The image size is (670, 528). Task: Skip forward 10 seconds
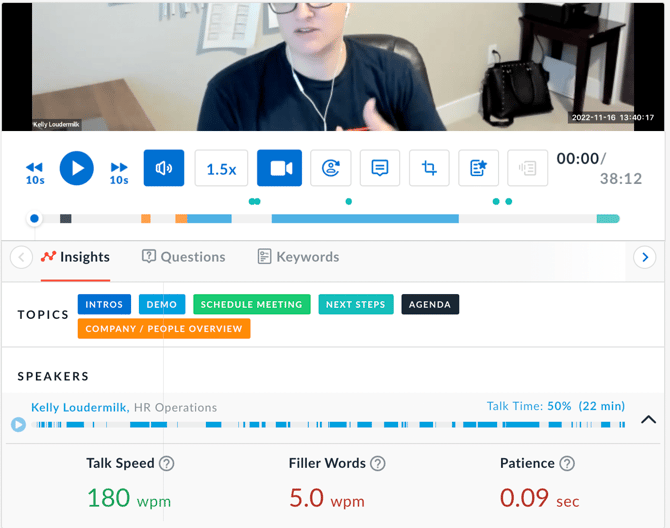119,172
